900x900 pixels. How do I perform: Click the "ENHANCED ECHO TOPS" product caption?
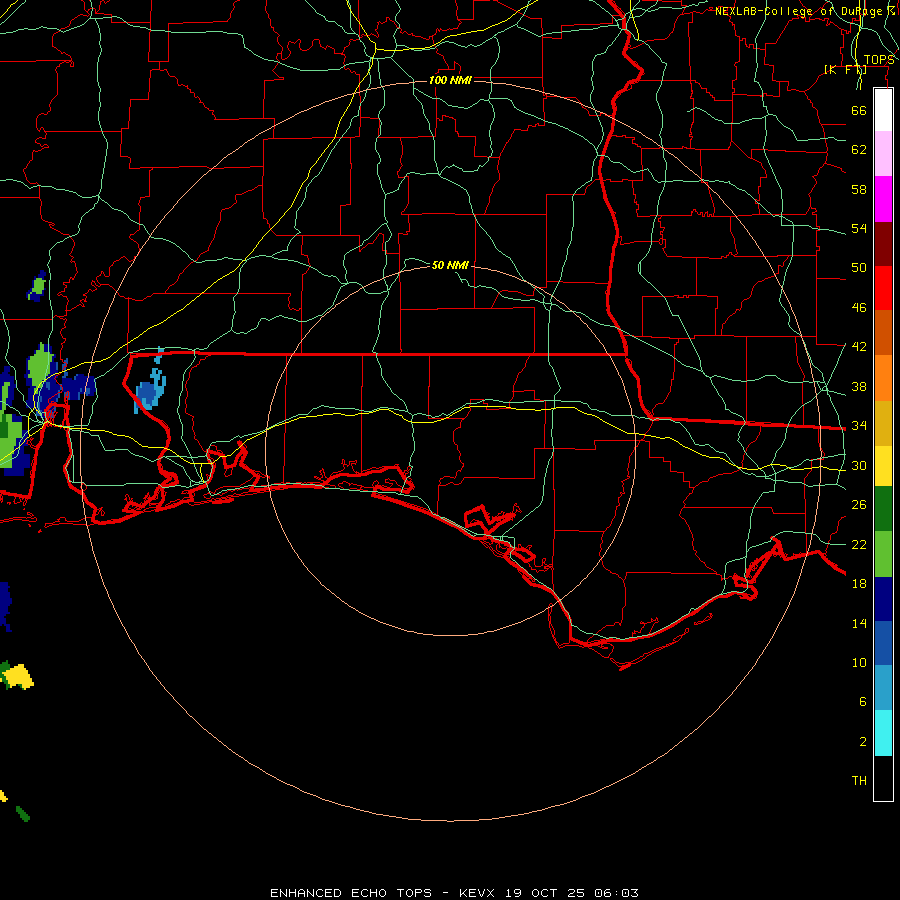coord(351,893)
